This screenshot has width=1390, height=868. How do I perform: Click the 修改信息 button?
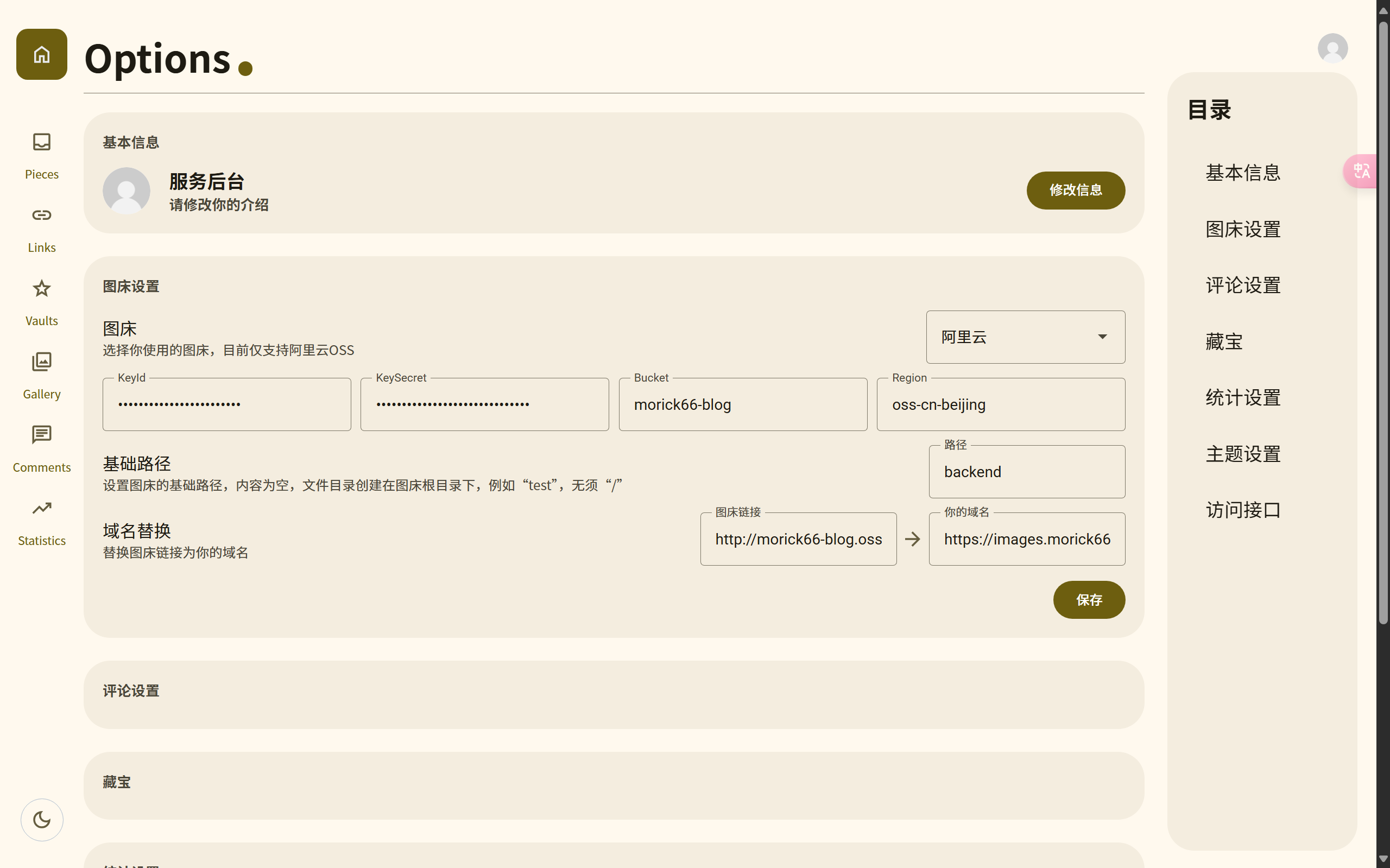pyautogui.click(x=1075, y=190)
